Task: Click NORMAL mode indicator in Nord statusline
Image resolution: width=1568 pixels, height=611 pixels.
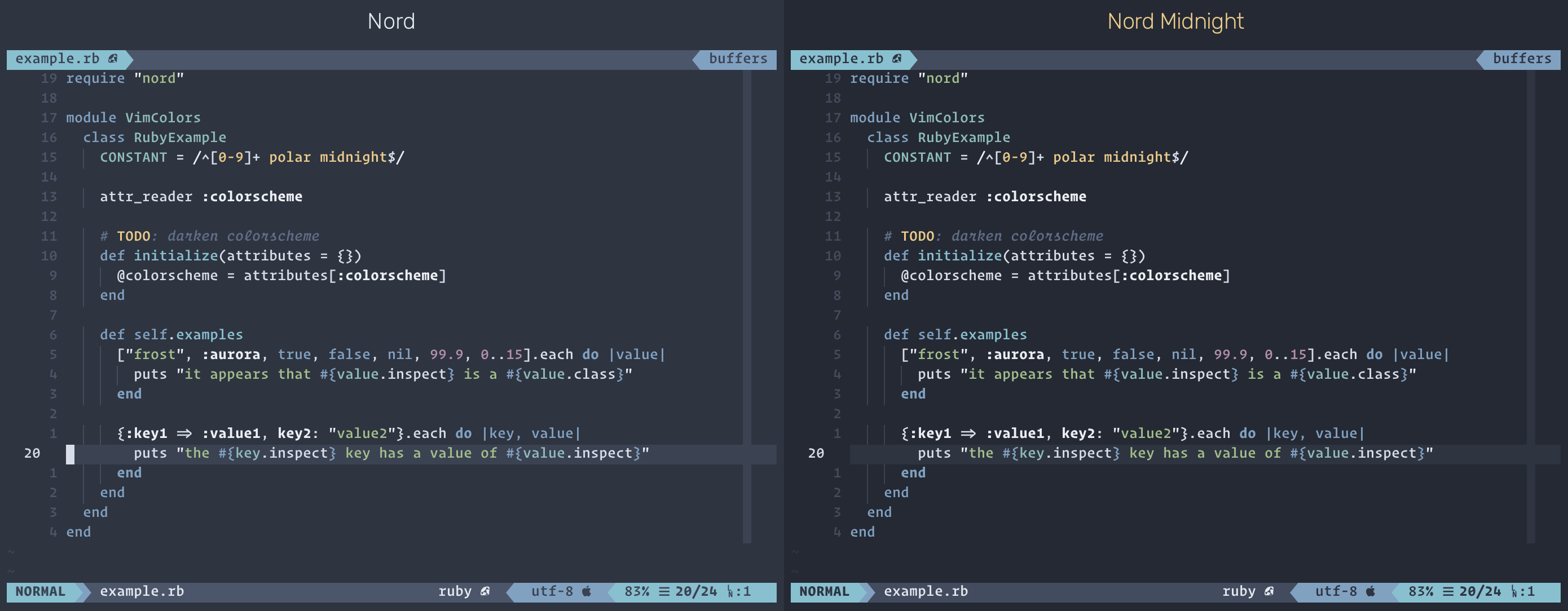Action: click(40, 591)
